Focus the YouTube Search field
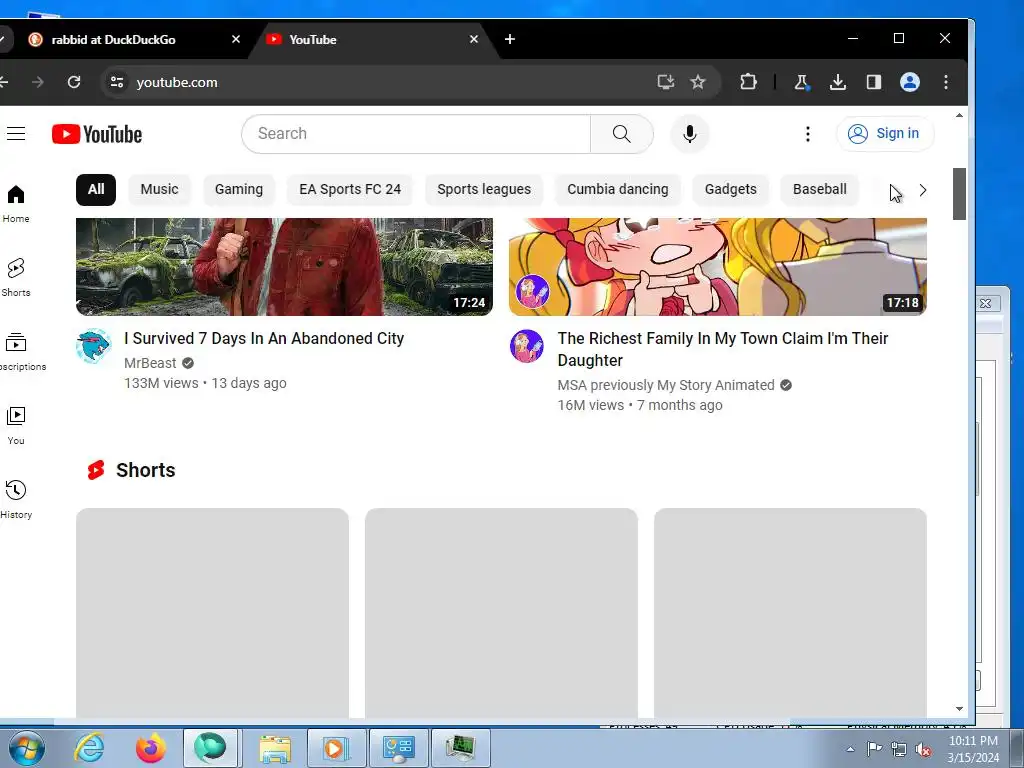The height and width of the screenshot is (768, 1024). pos(417,134)
